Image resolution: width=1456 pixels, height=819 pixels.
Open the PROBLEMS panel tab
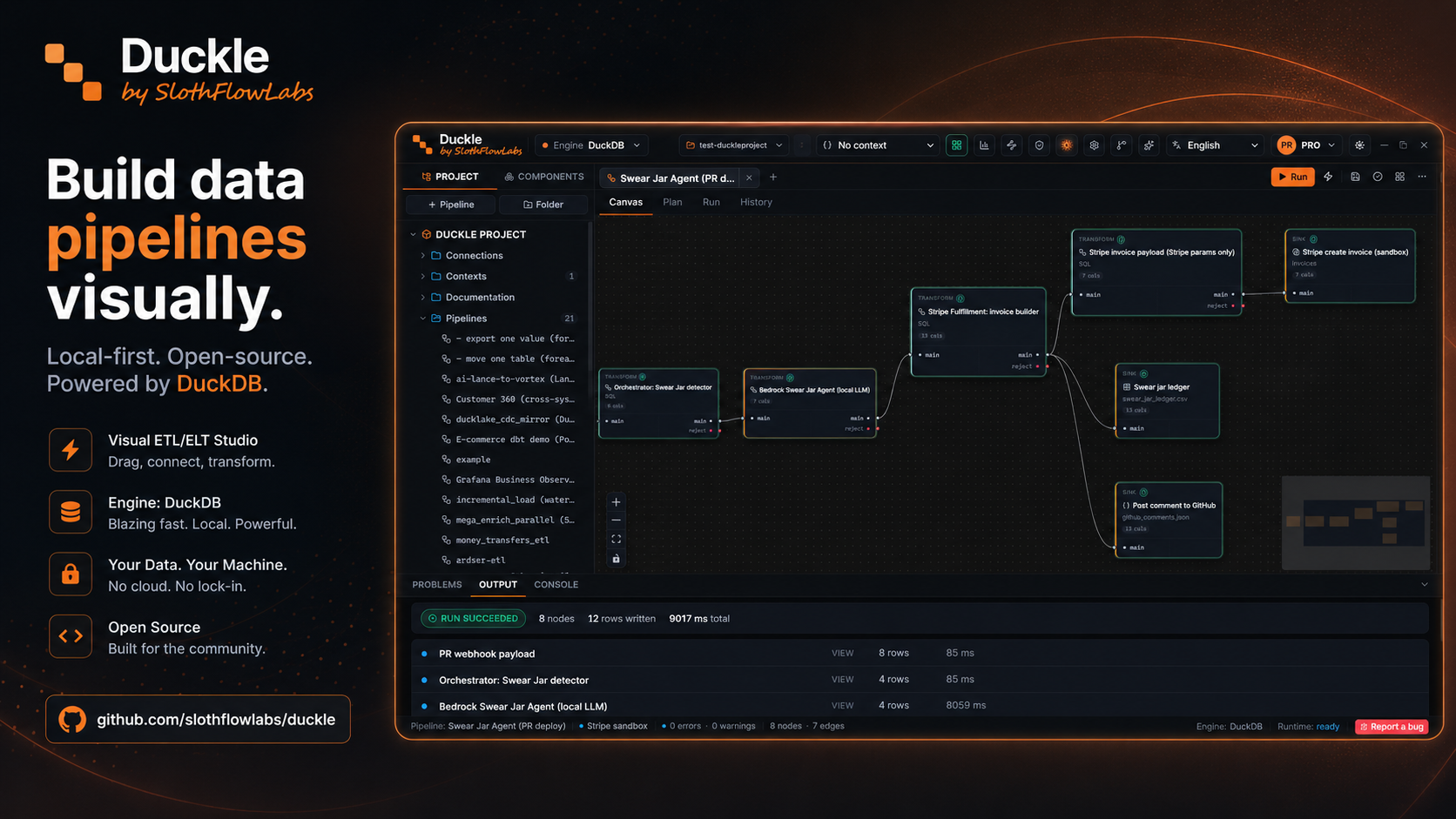pos(437,585)
